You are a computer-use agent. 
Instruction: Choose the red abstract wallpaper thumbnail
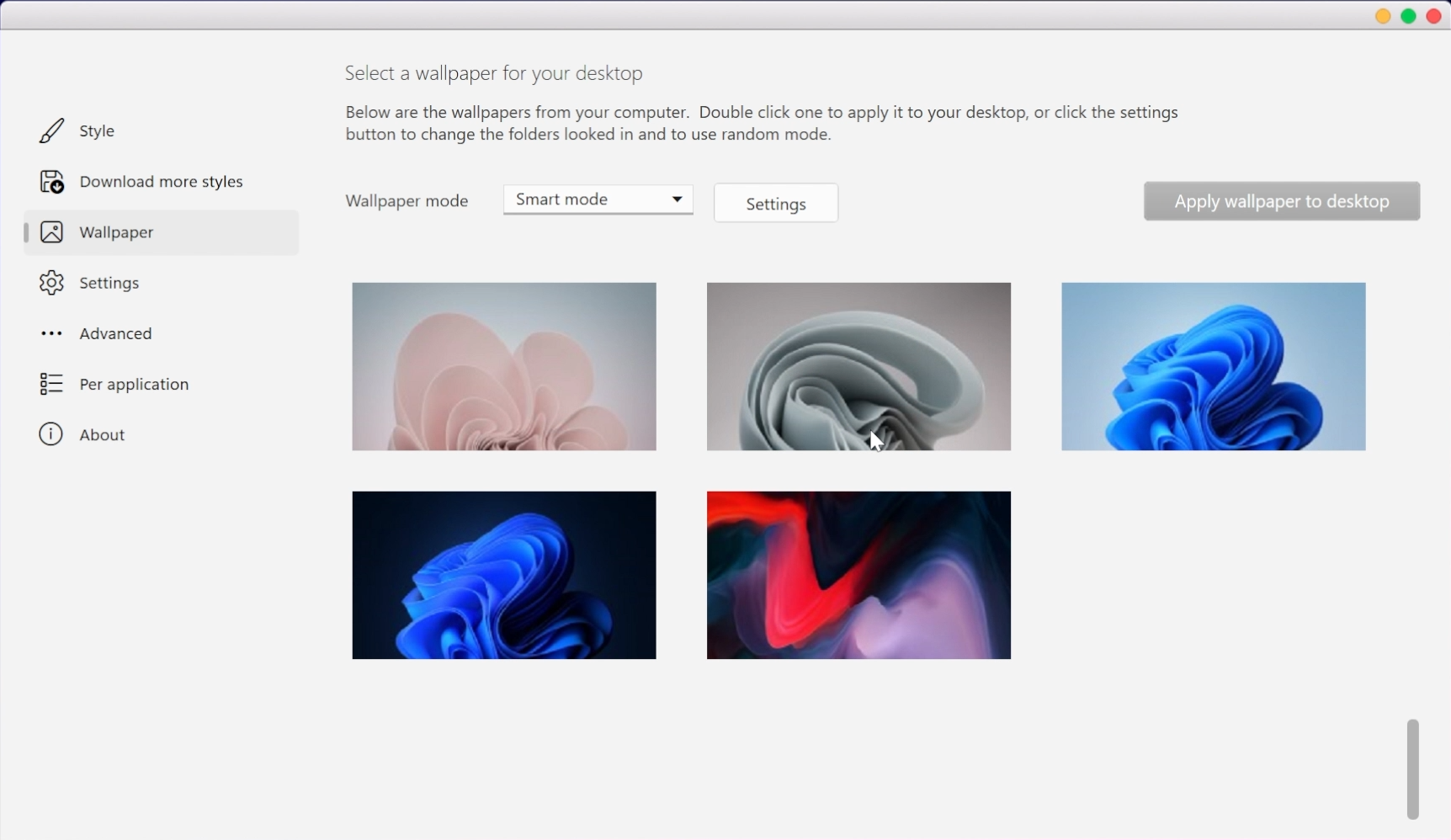click(x=858, y=575)
